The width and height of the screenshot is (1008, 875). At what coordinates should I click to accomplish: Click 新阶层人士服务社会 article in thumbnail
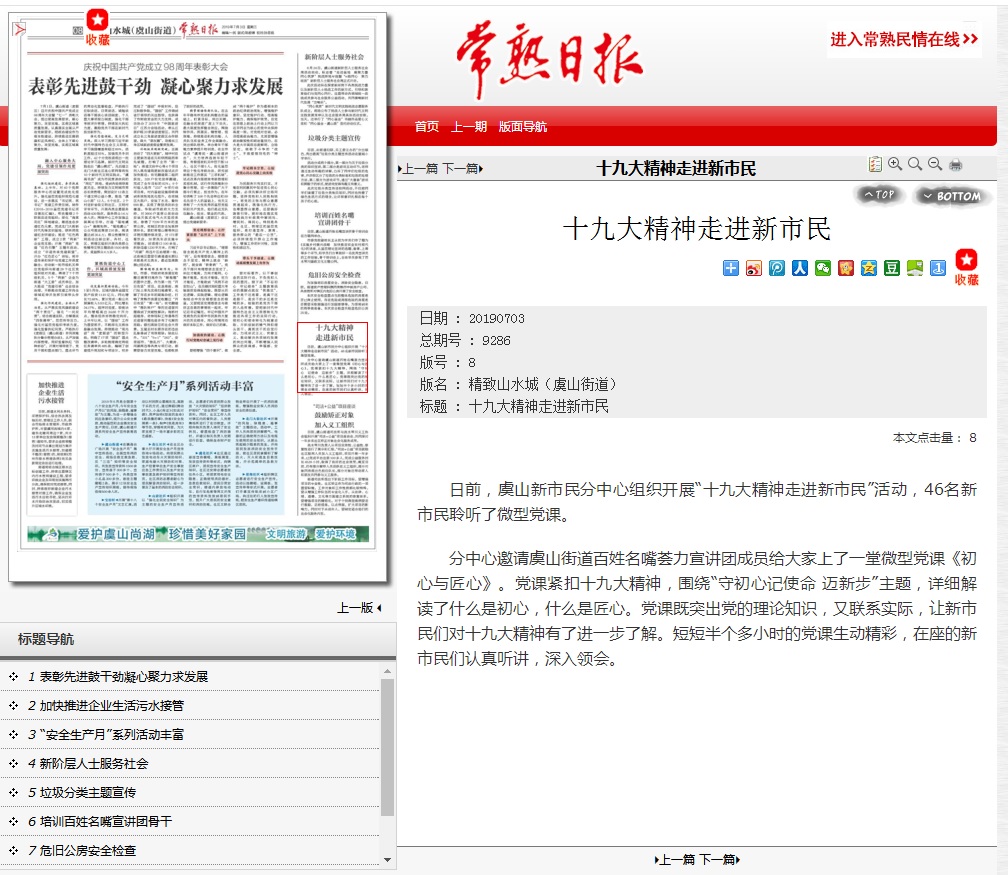pyautogui.click(x=334, y=90)
